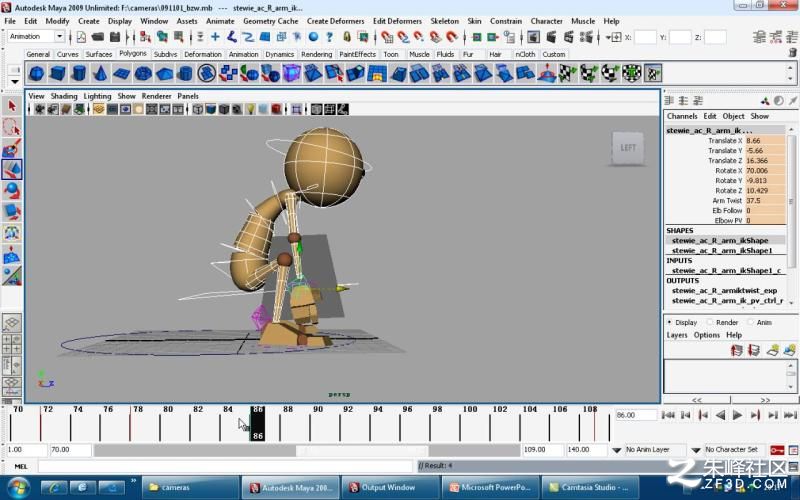Open the Create Deformers menu
The height and width of the screenshot is (500, 800).
click(x=336, y=21)
